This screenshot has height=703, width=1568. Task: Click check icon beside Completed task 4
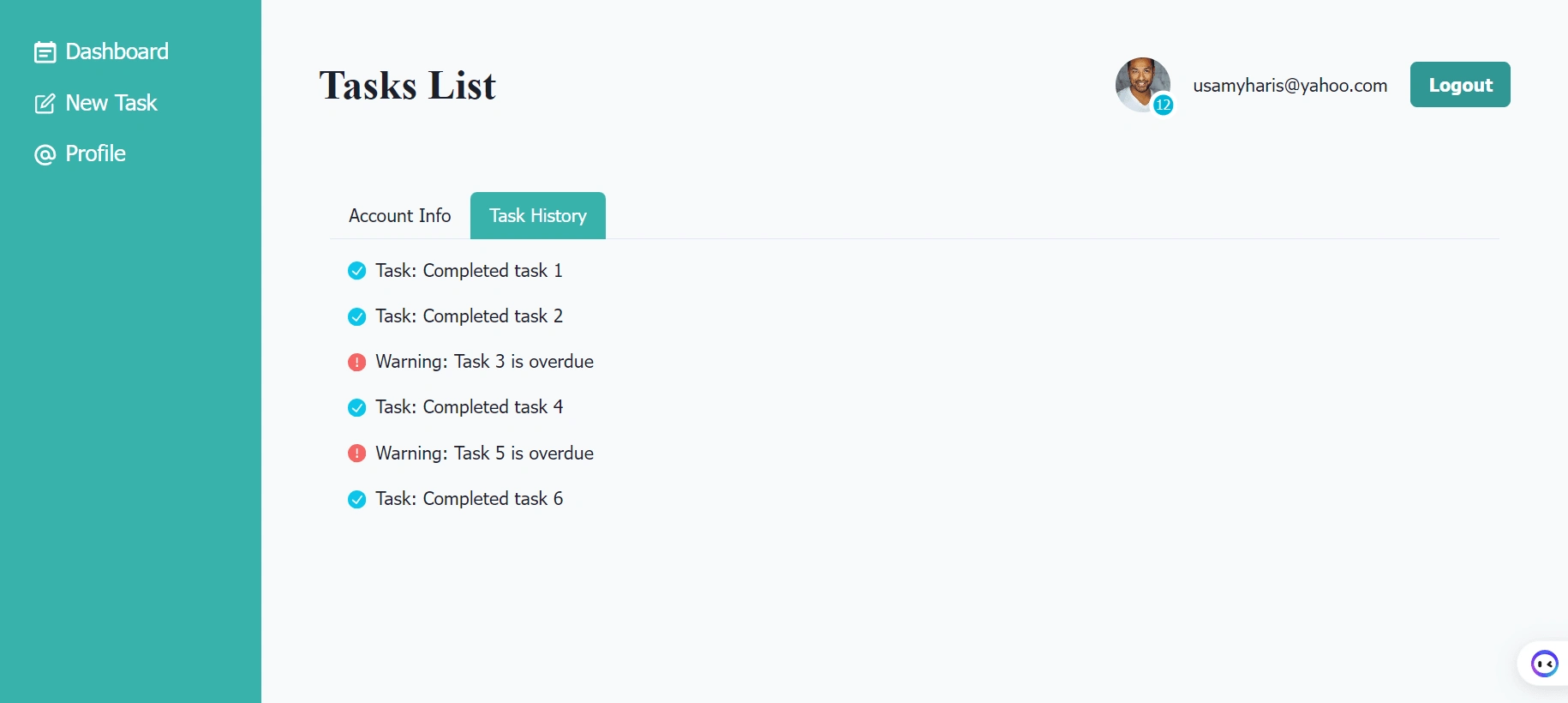[357, 408]
